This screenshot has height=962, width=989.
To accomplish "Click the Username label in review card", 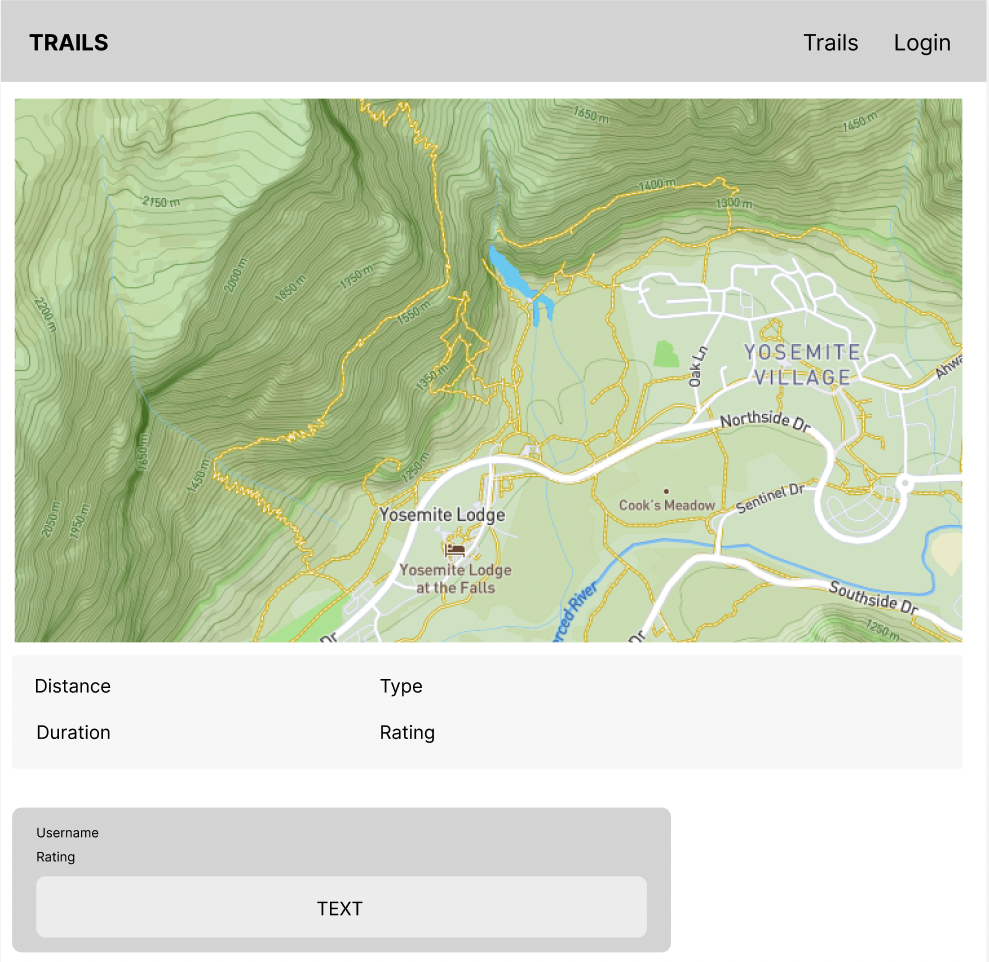I will tap(67, 833).
